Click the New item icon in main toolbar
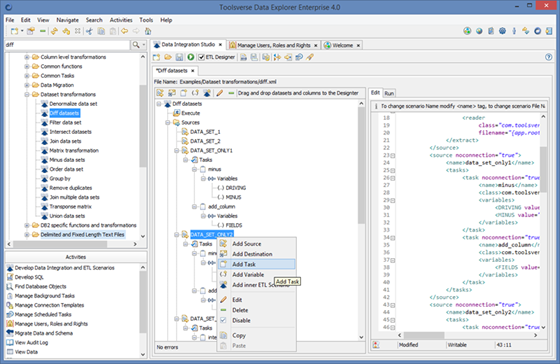The width and height of the screenshot is (560, 364). point(14,31)
